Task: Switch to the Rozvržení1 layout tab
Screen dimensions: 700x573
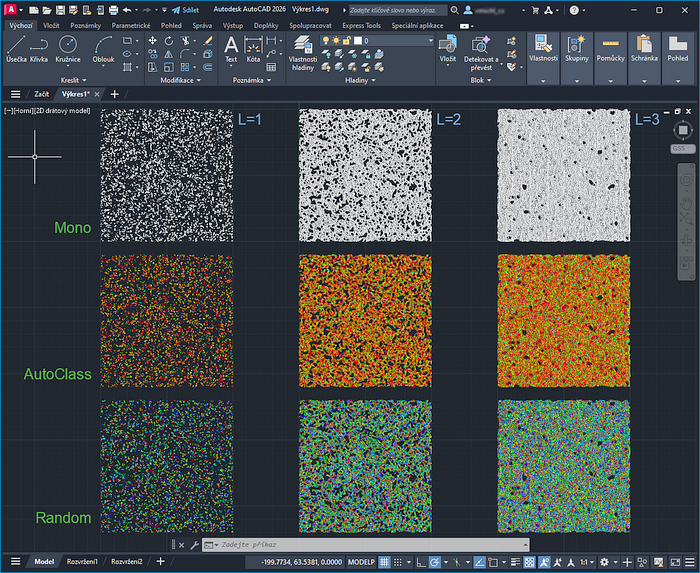Action: coord(82,562)
